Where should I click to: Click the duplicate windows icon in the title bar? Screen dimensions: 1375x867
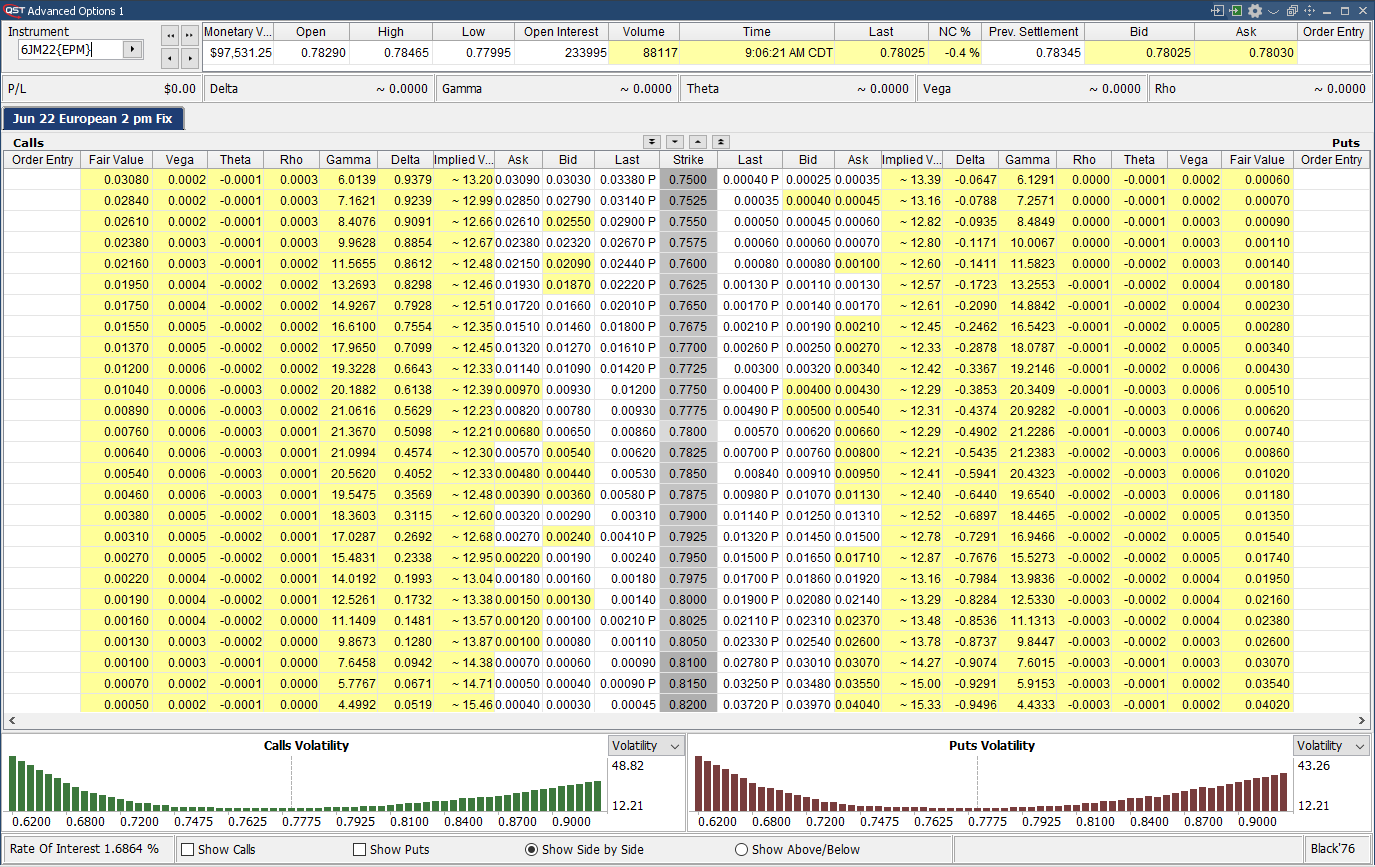pos(1292,10)
